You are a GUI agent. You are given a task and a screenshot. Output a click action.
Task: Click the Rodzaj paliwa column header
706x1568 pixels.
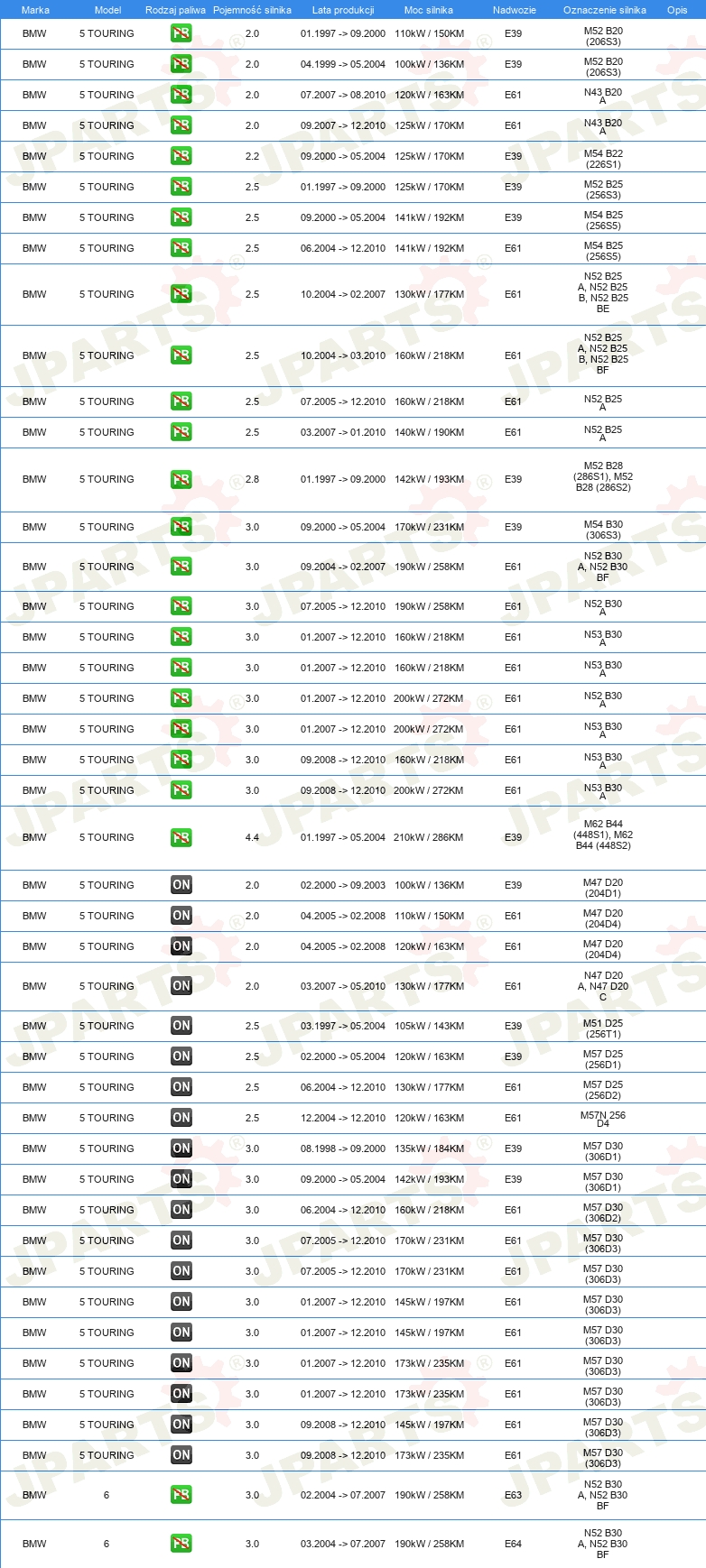175,10
